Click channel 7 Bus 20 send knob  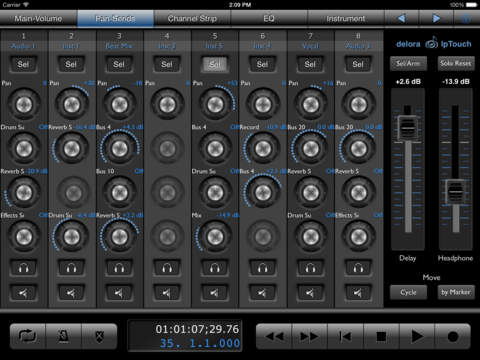click(x=311, y=149)
